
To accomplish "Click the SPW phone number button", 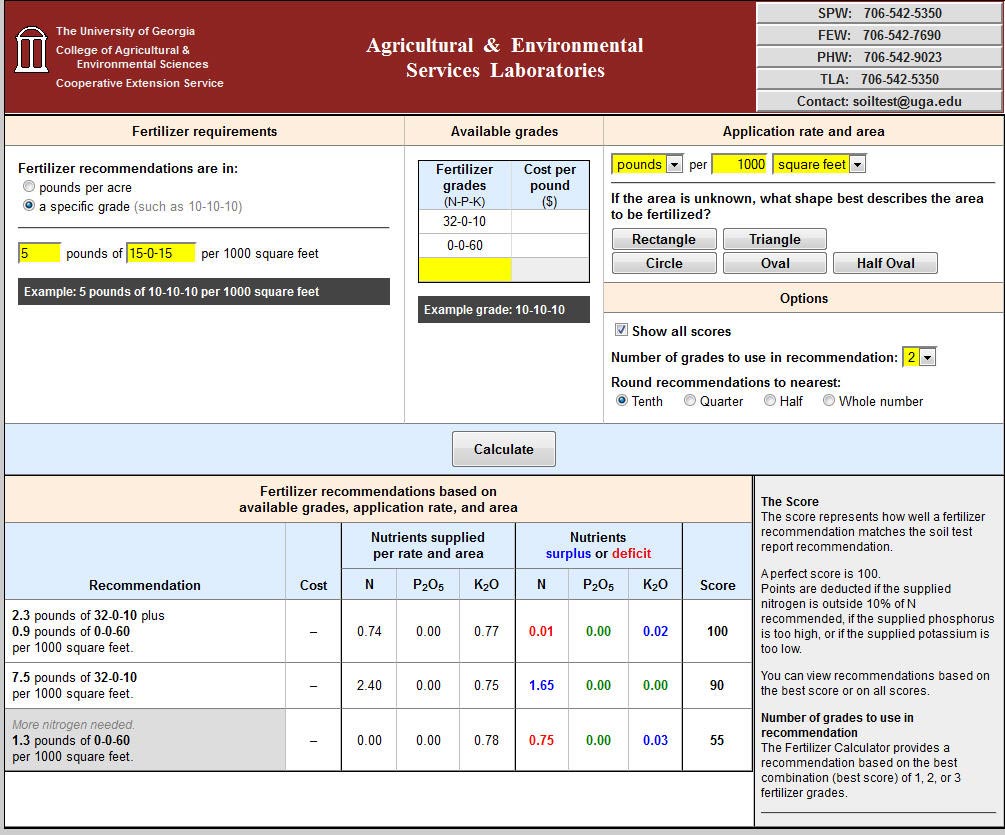I will [879, 13].
